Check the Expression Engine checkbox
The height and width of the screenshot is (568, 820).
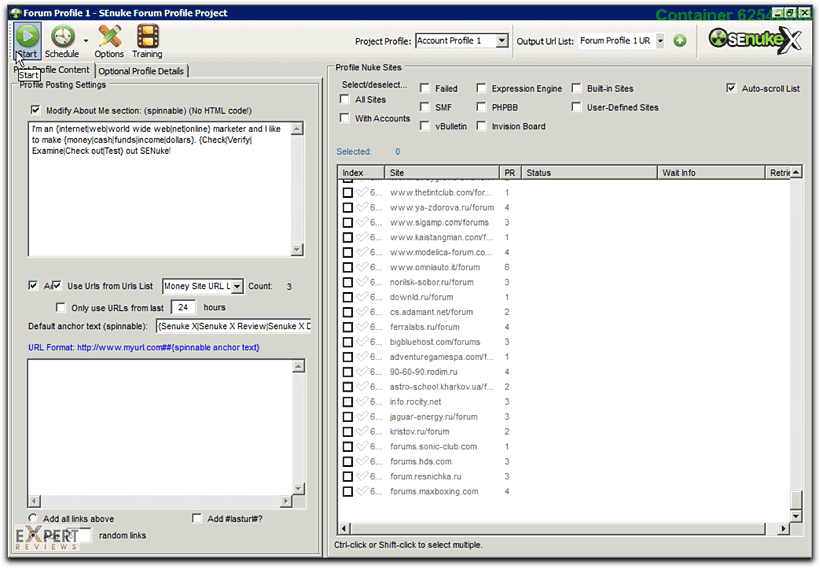481,88
